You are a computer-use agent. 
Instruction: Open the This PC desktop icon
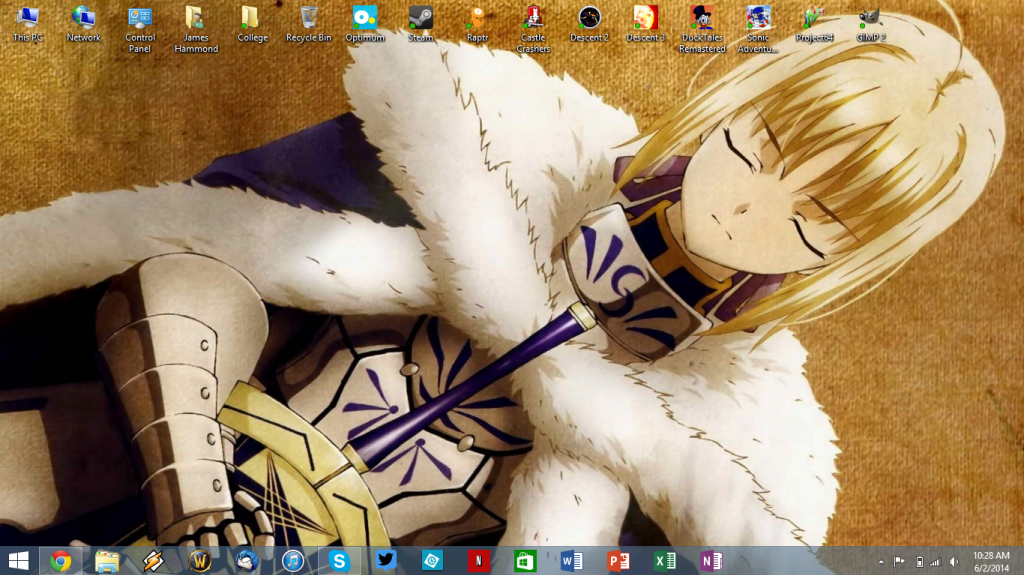click(x=27, y=24)
